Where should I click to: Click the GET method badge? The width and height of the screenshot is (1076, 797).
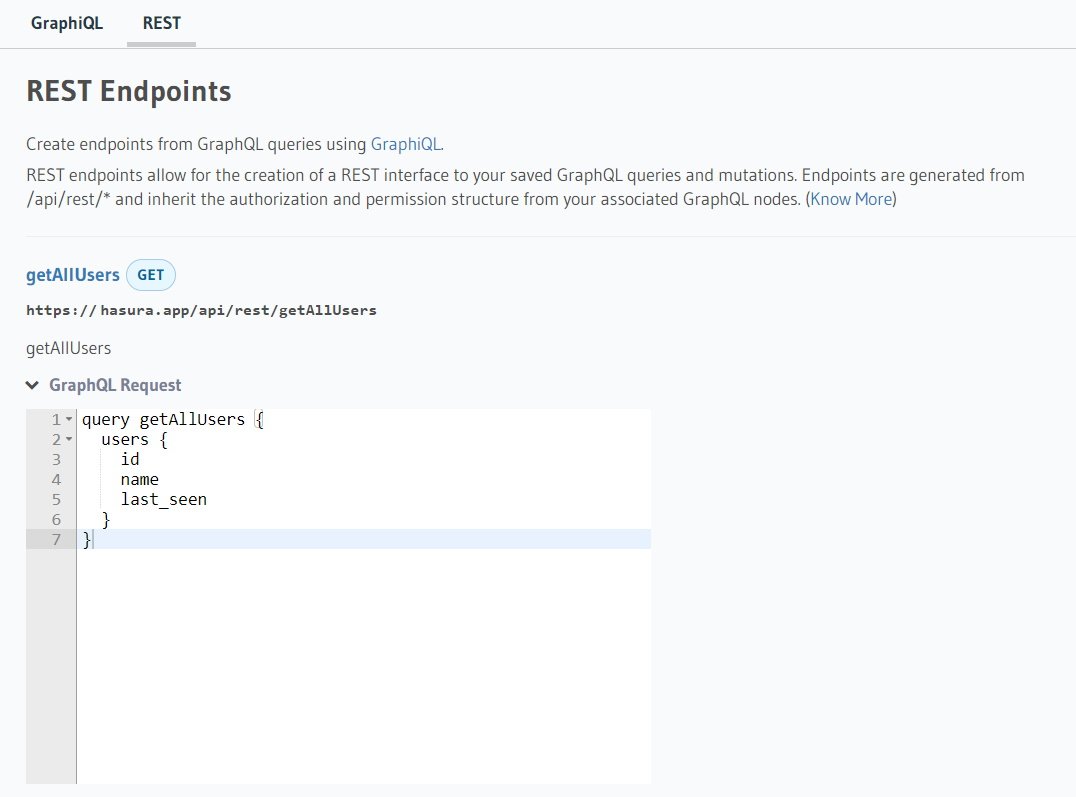click(150, 275)
